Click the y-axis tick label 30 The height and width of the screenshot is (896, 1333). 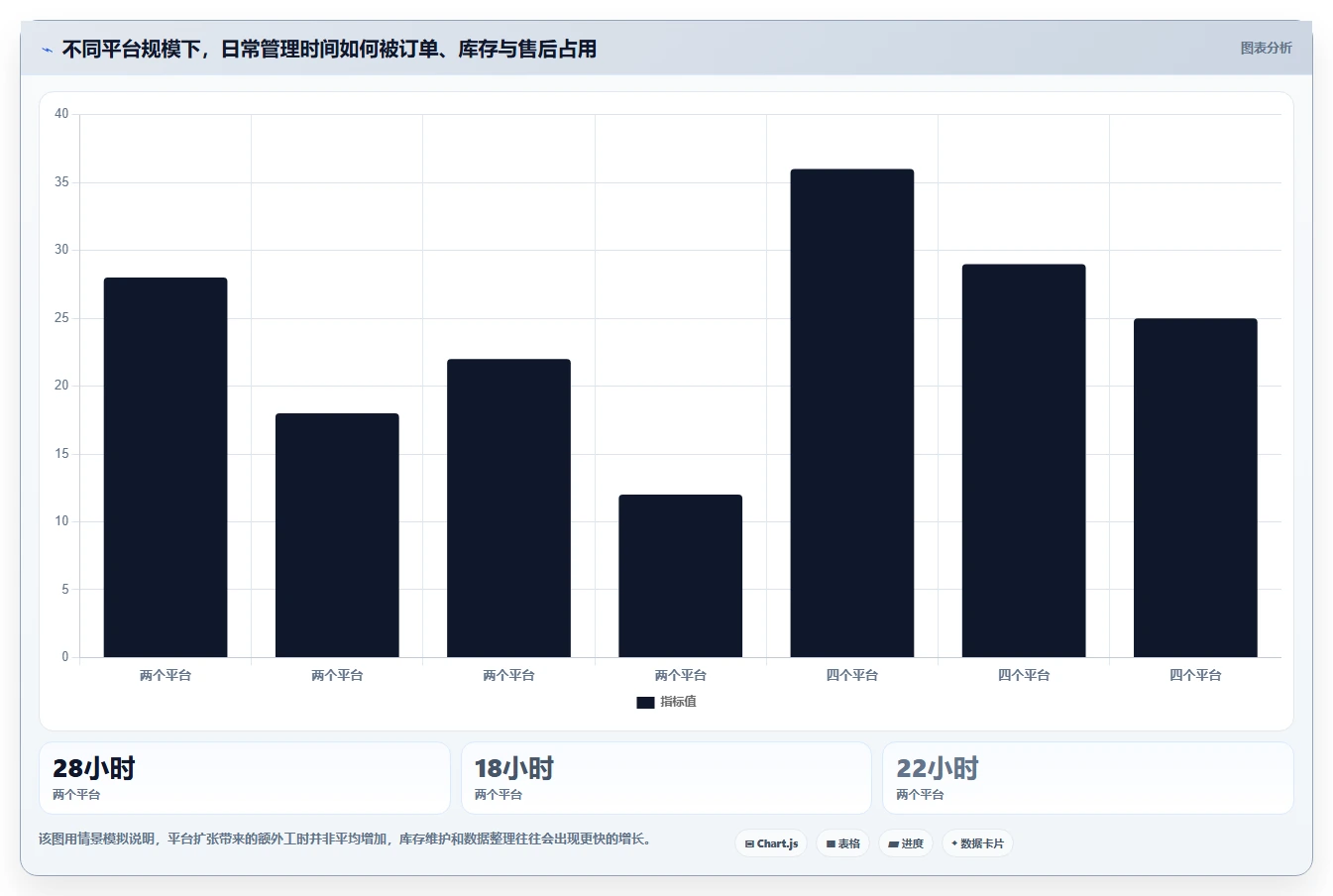pos(61,250)
